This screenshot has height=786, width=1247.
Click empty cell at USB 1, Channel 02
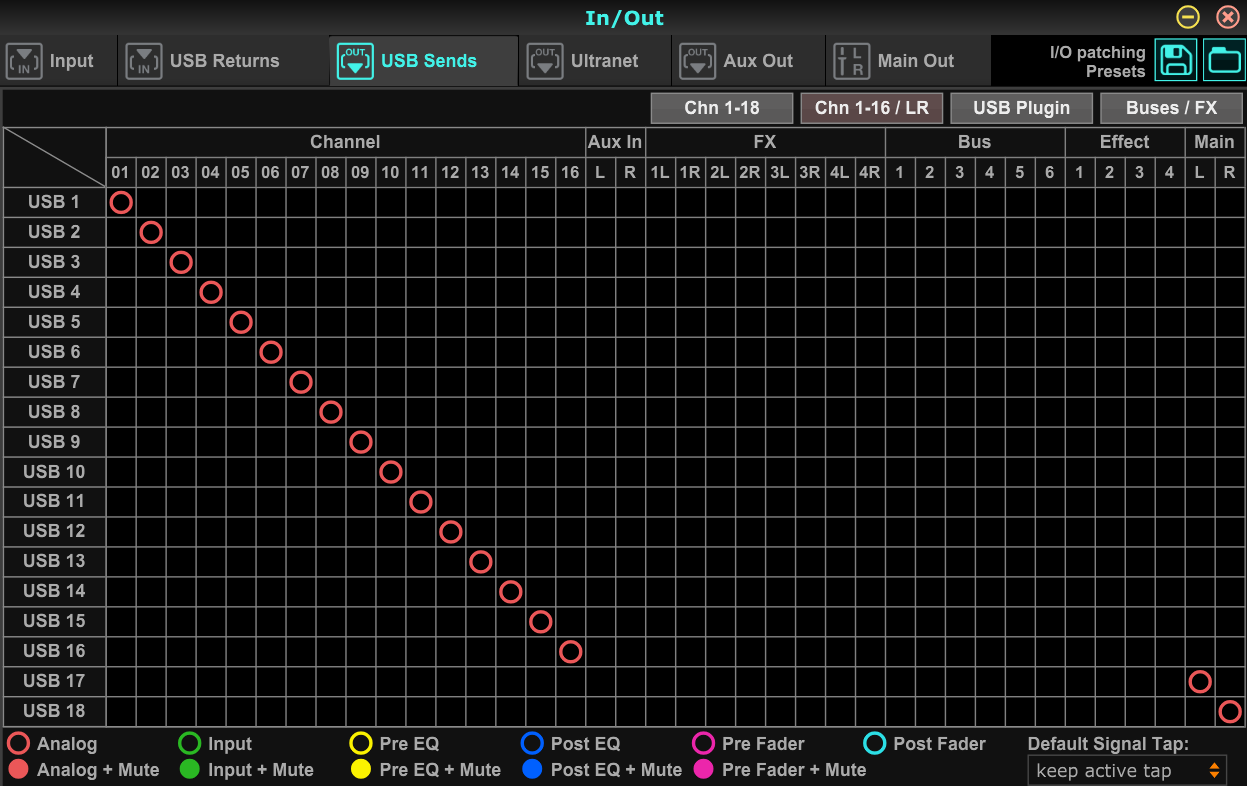coord(151,202)
